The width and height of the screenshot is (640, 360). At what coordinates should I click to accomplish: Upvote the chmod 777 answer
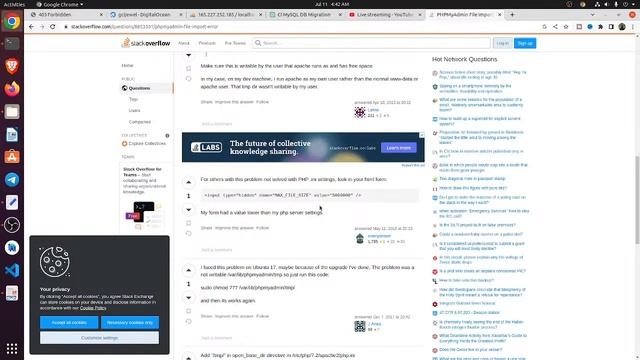[x=189, y=270]
